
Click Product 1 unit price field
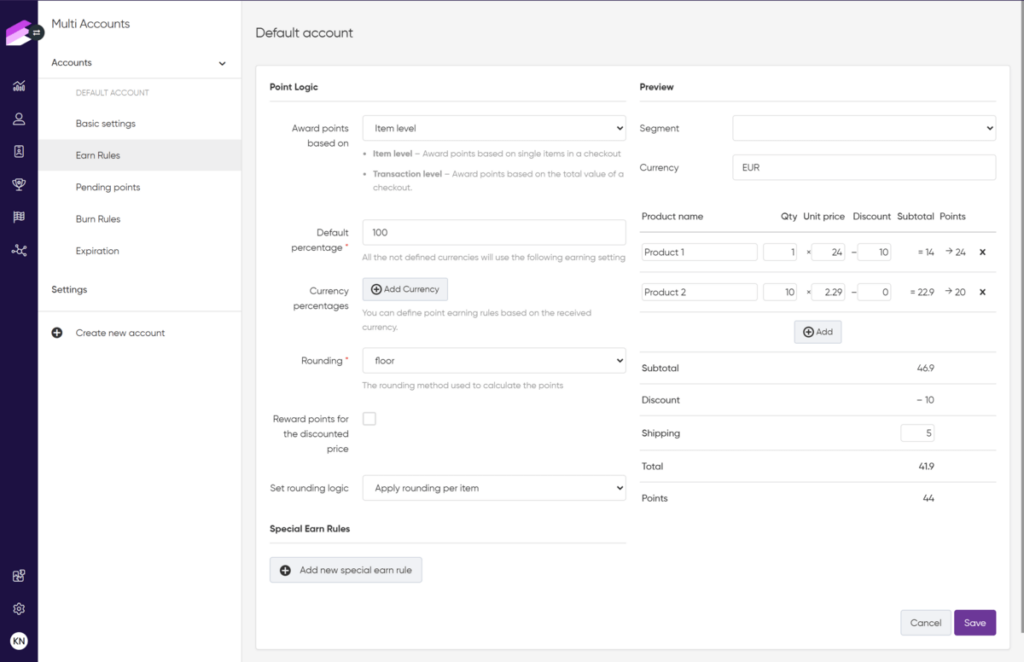827,252
